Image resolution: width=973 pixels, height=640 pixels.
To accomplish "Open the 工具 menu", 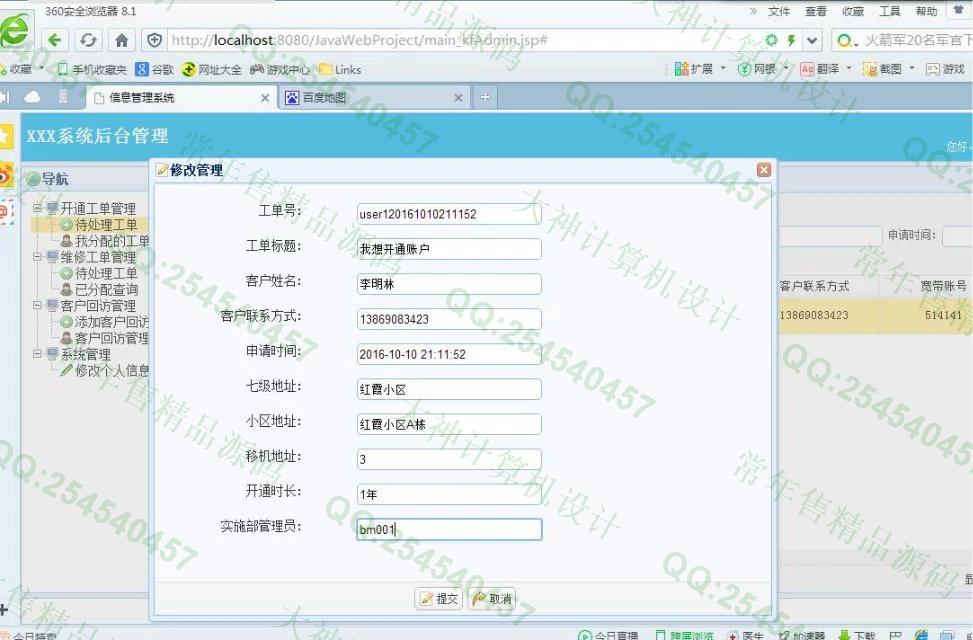I will click(x=889, y=11).
